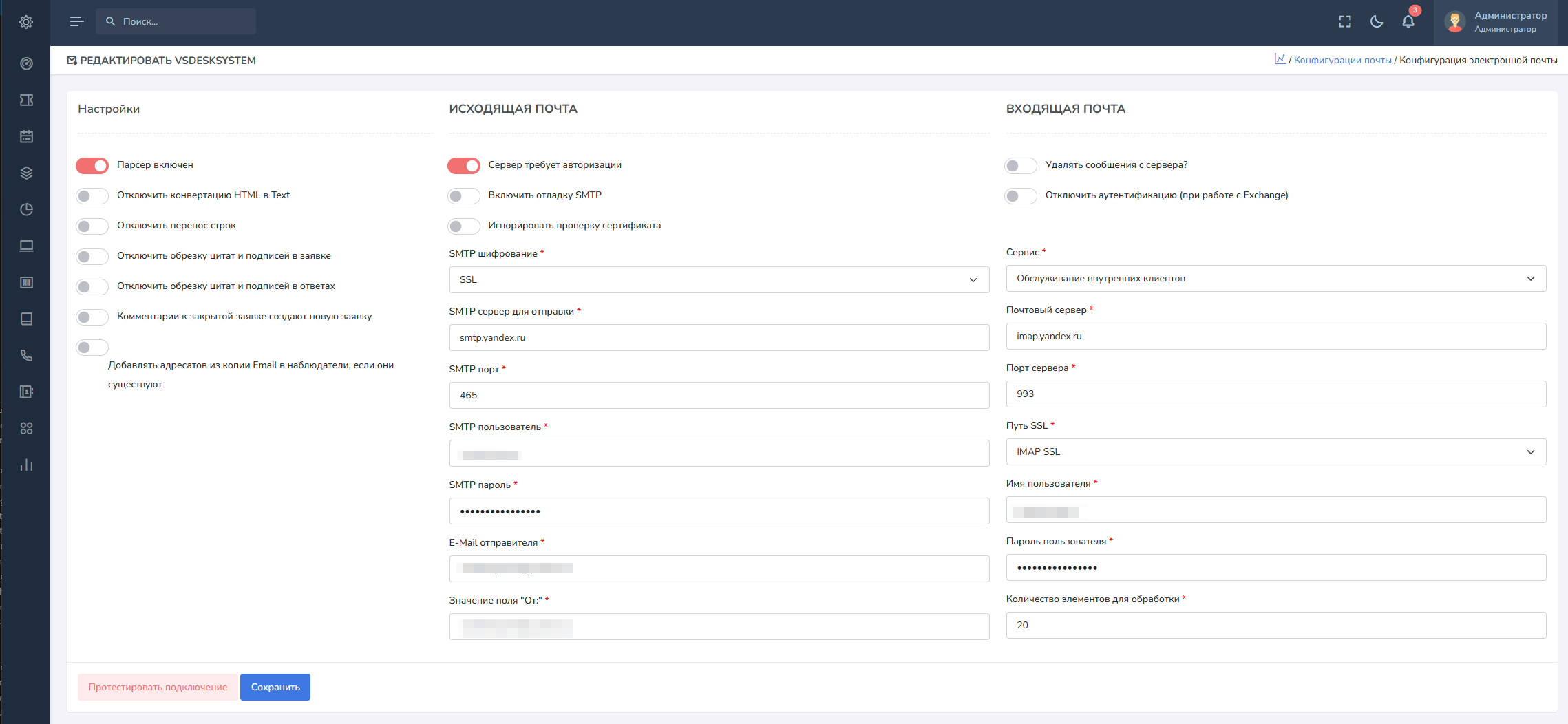Open the 'SMTP шифрование' dropdown
The height and width of the screenshot is (724, 1568).
[719, 280]
